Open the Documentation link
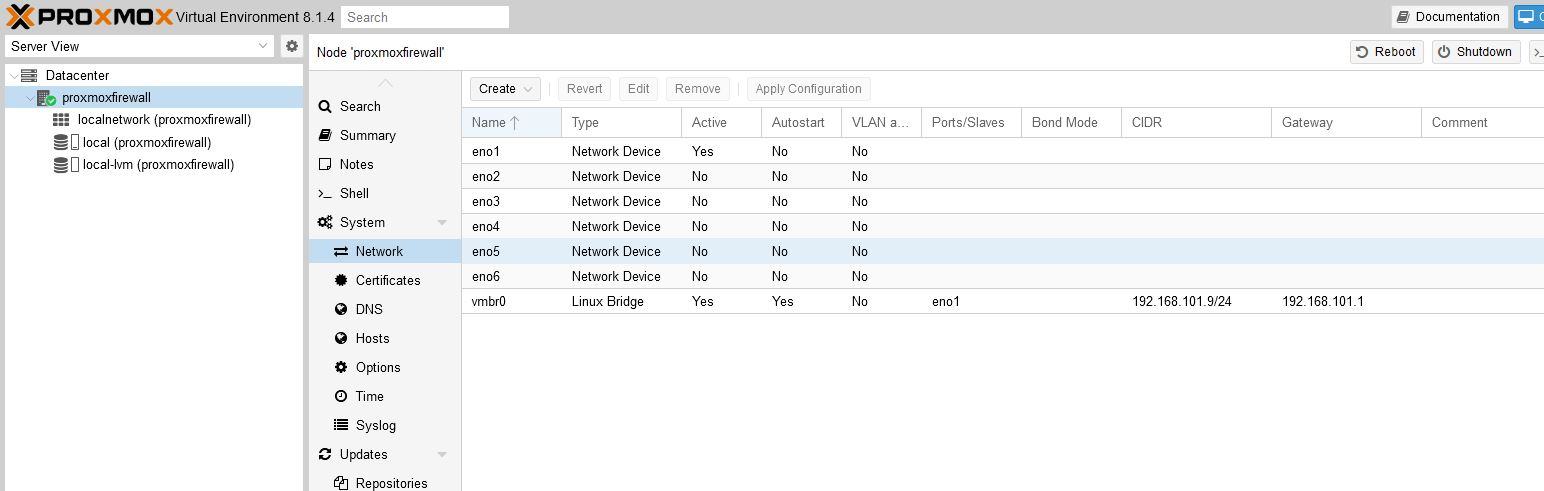 pyautogui.click(x=1448, y=17)
